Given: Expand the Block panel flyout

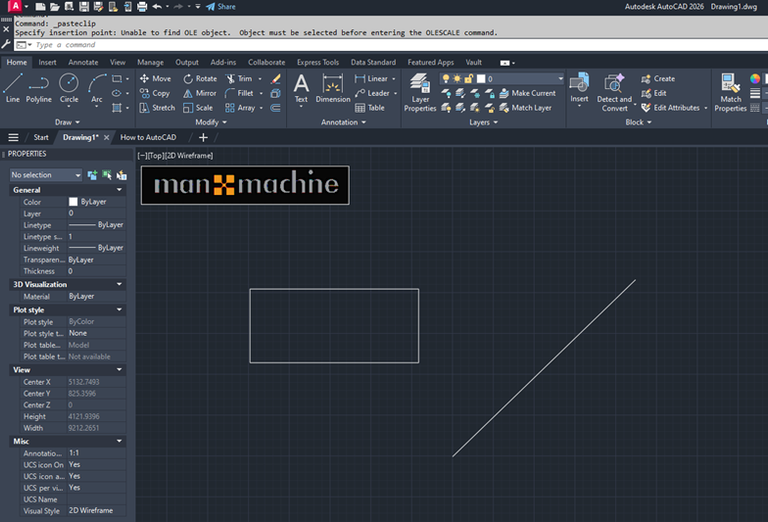Looking at the screenshot, I should (x=638, y=122).
